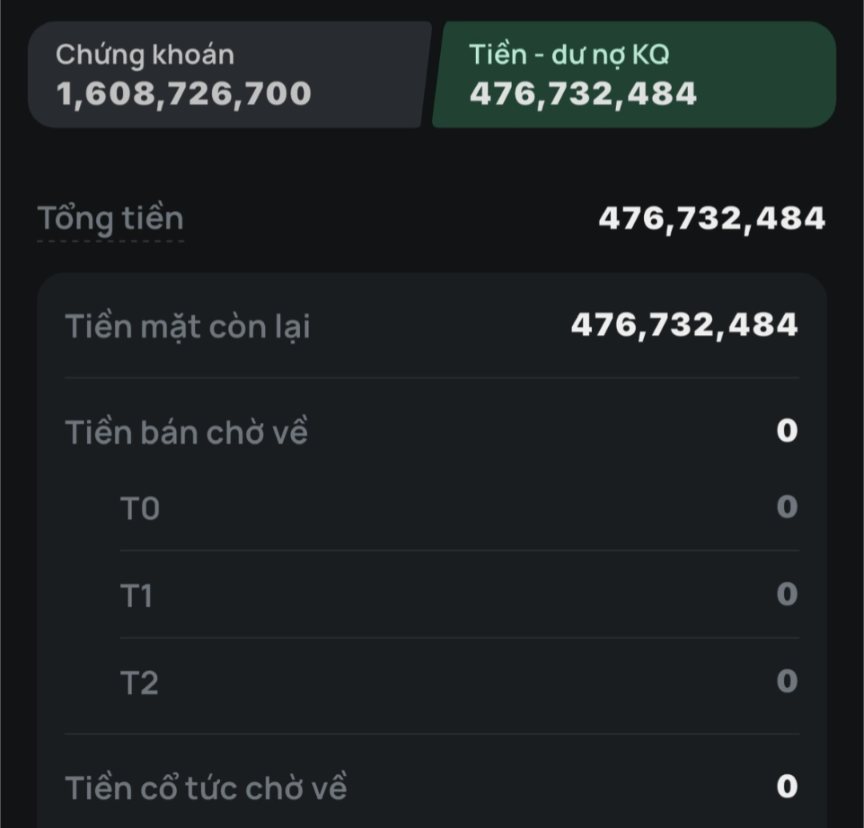Click the T0 amount value
The height and width of the screenshot is (828, 864).
click(x=787, y=507)
